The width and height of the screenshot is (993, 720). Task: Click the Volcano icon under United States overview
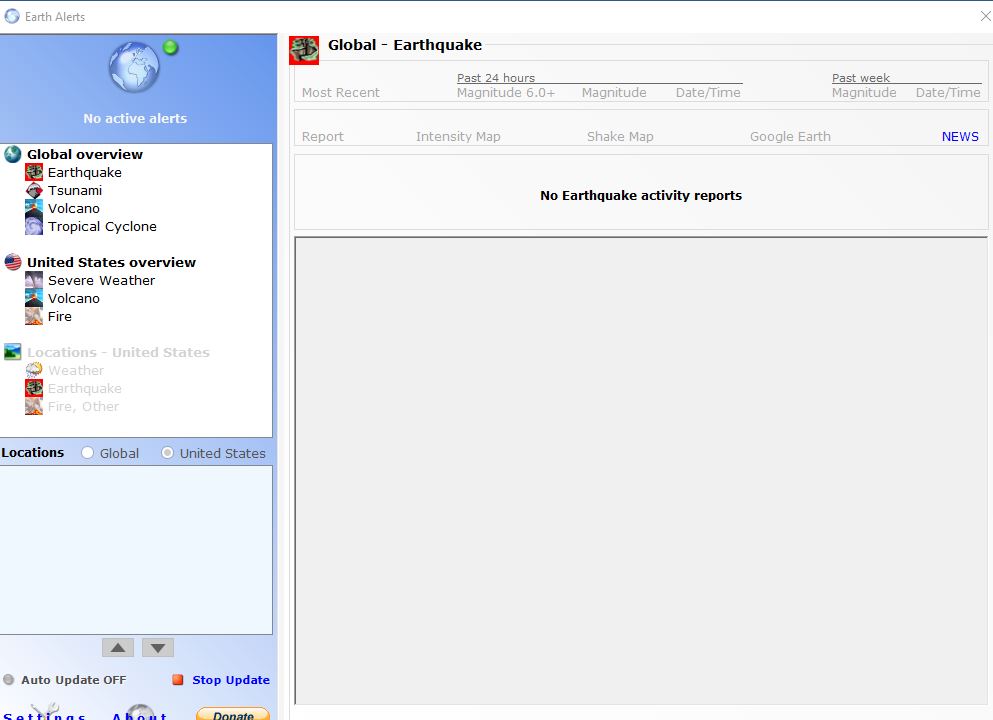point(34,298)
